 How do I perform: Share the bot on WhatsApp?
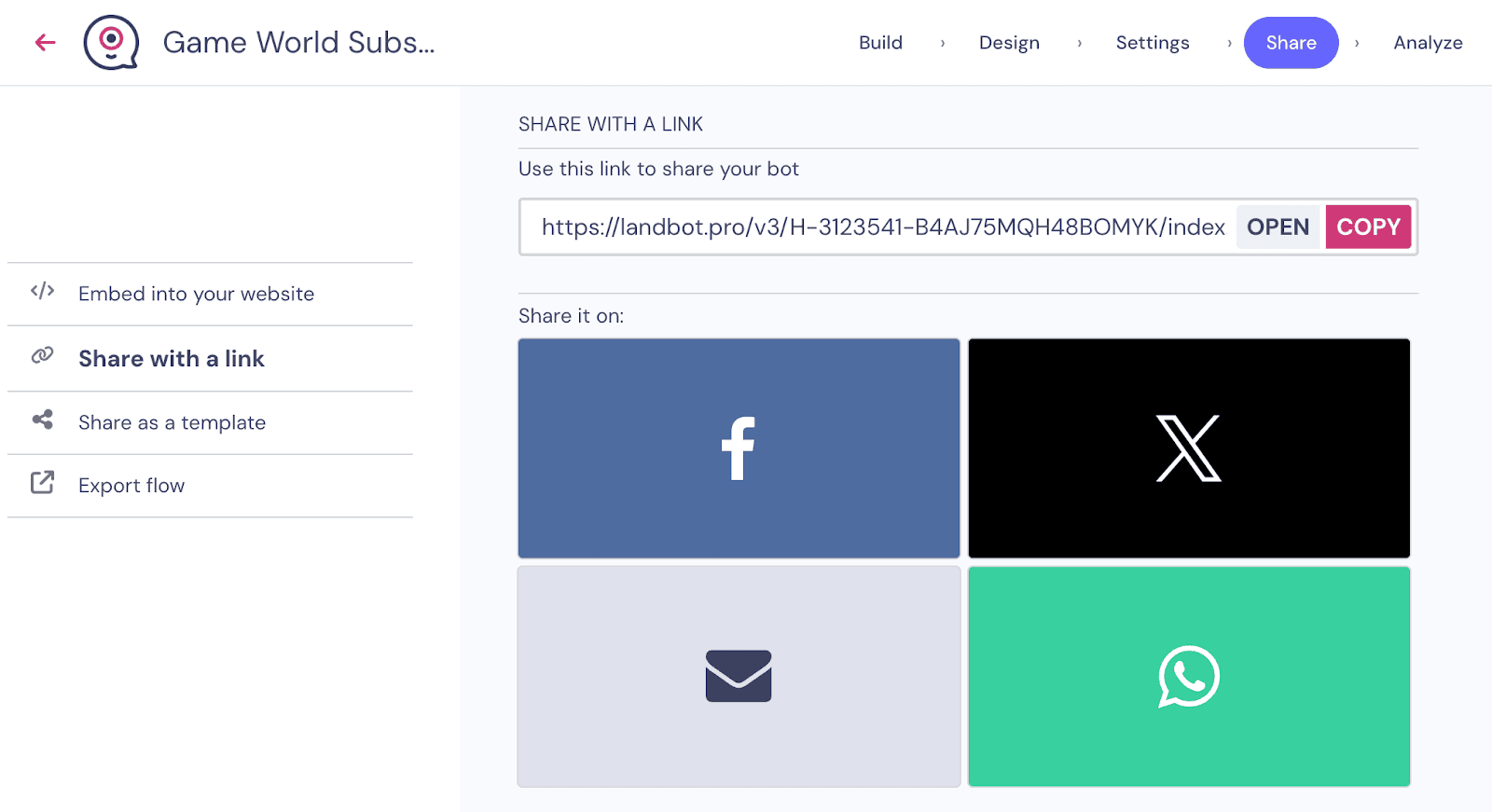(x=1189, y=676)
